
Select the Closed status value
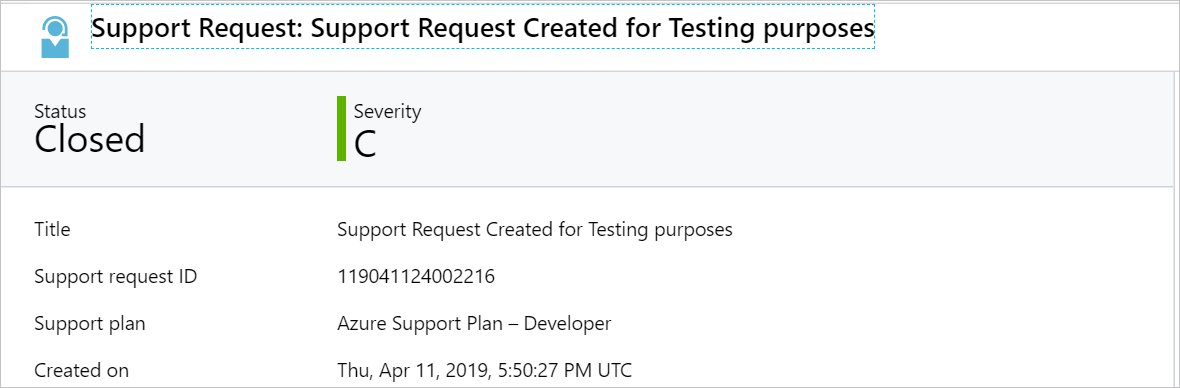pos(90,141)
